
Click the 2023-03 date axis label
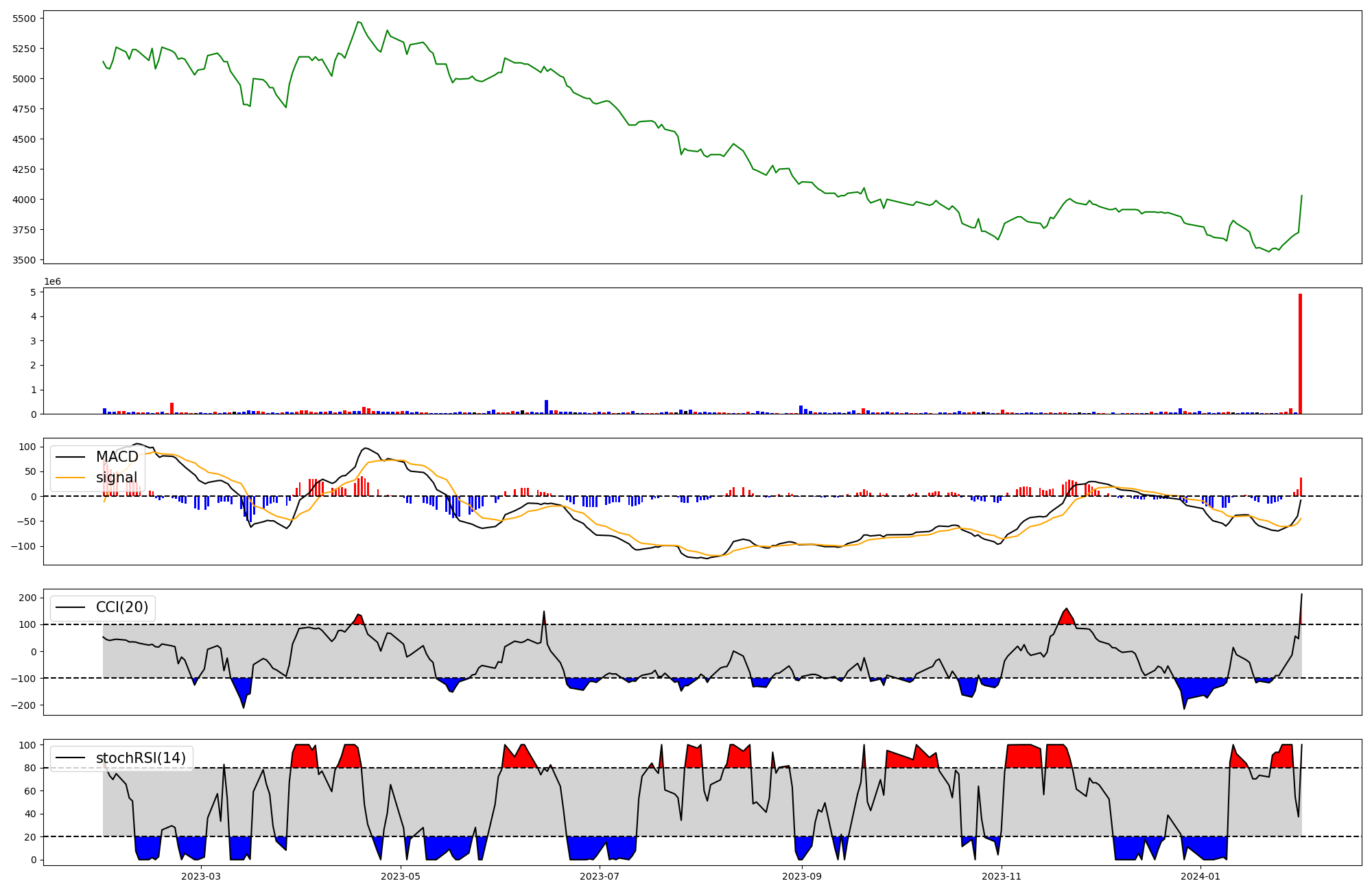[201, 876]
